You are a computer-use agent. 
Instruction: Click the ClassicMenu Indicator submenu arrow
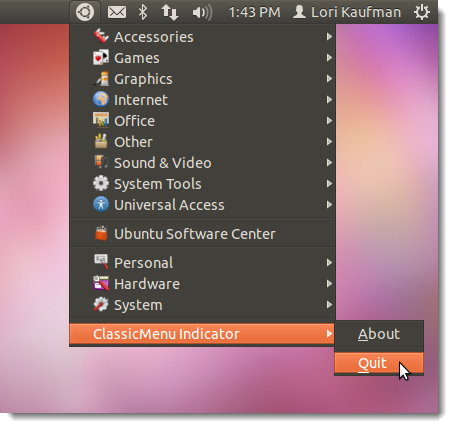pos(329,334)
